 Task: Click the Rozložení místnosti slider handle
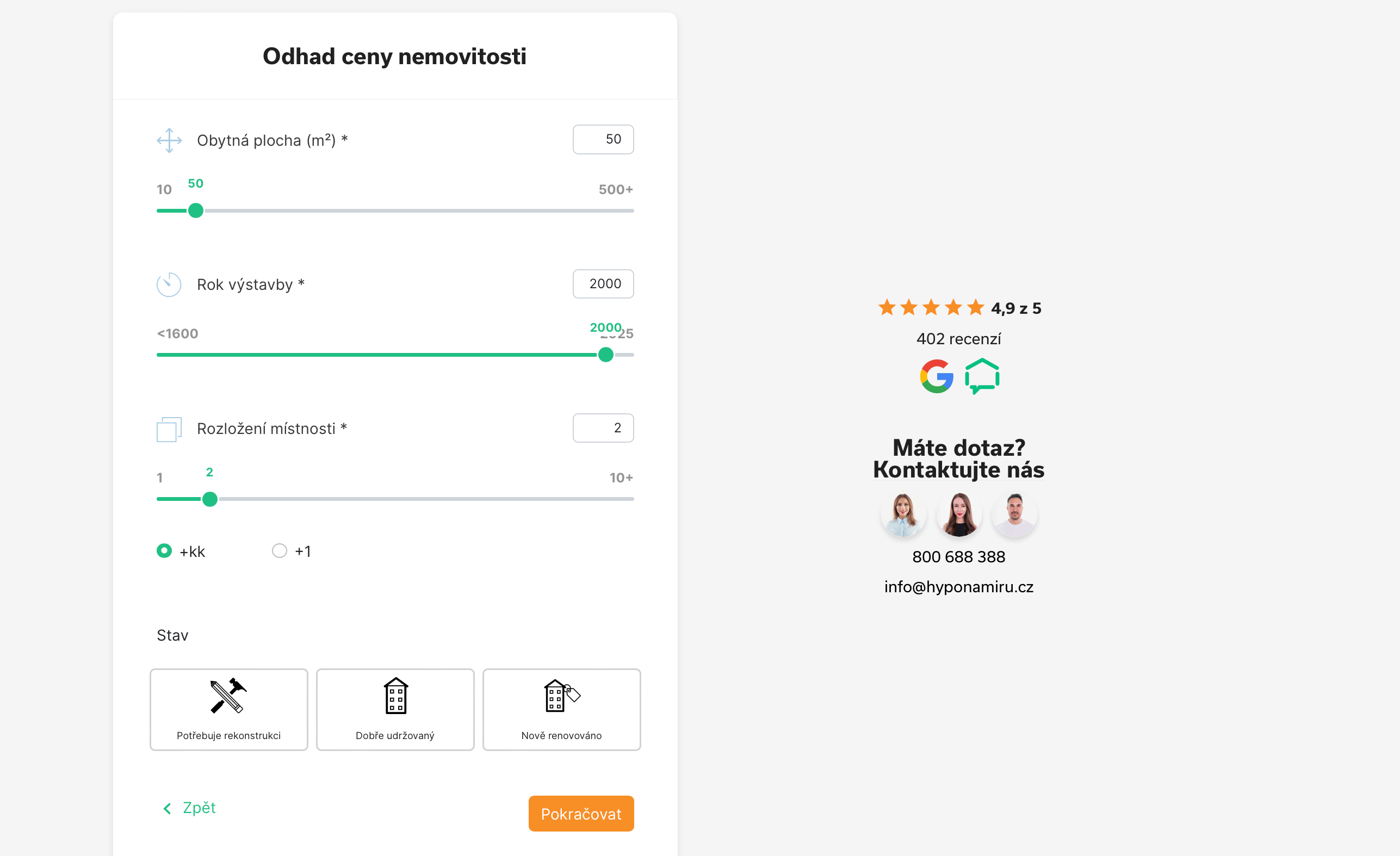209,499
